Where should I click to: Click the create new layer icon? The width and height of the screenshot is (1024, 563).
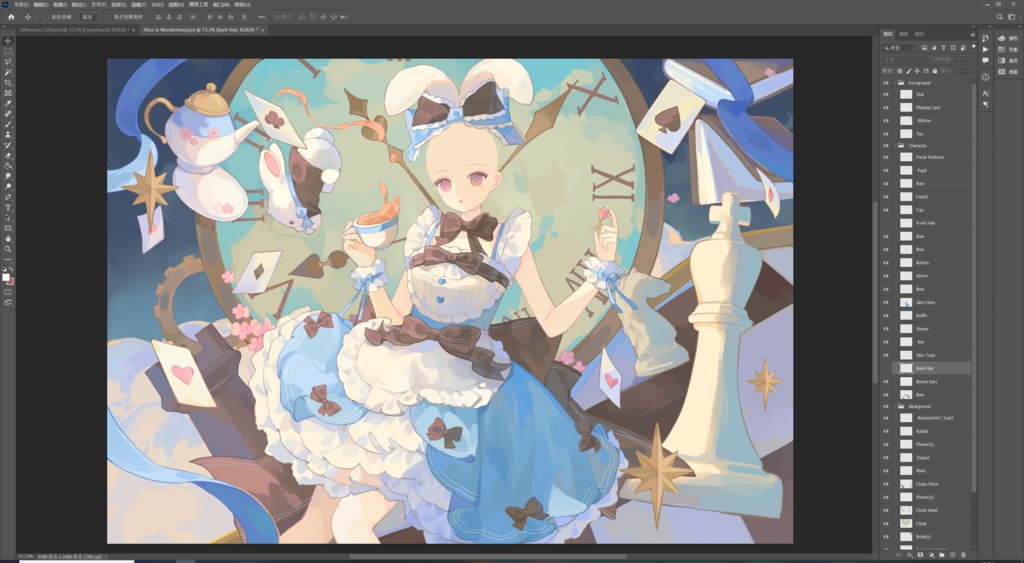(952, 555)
